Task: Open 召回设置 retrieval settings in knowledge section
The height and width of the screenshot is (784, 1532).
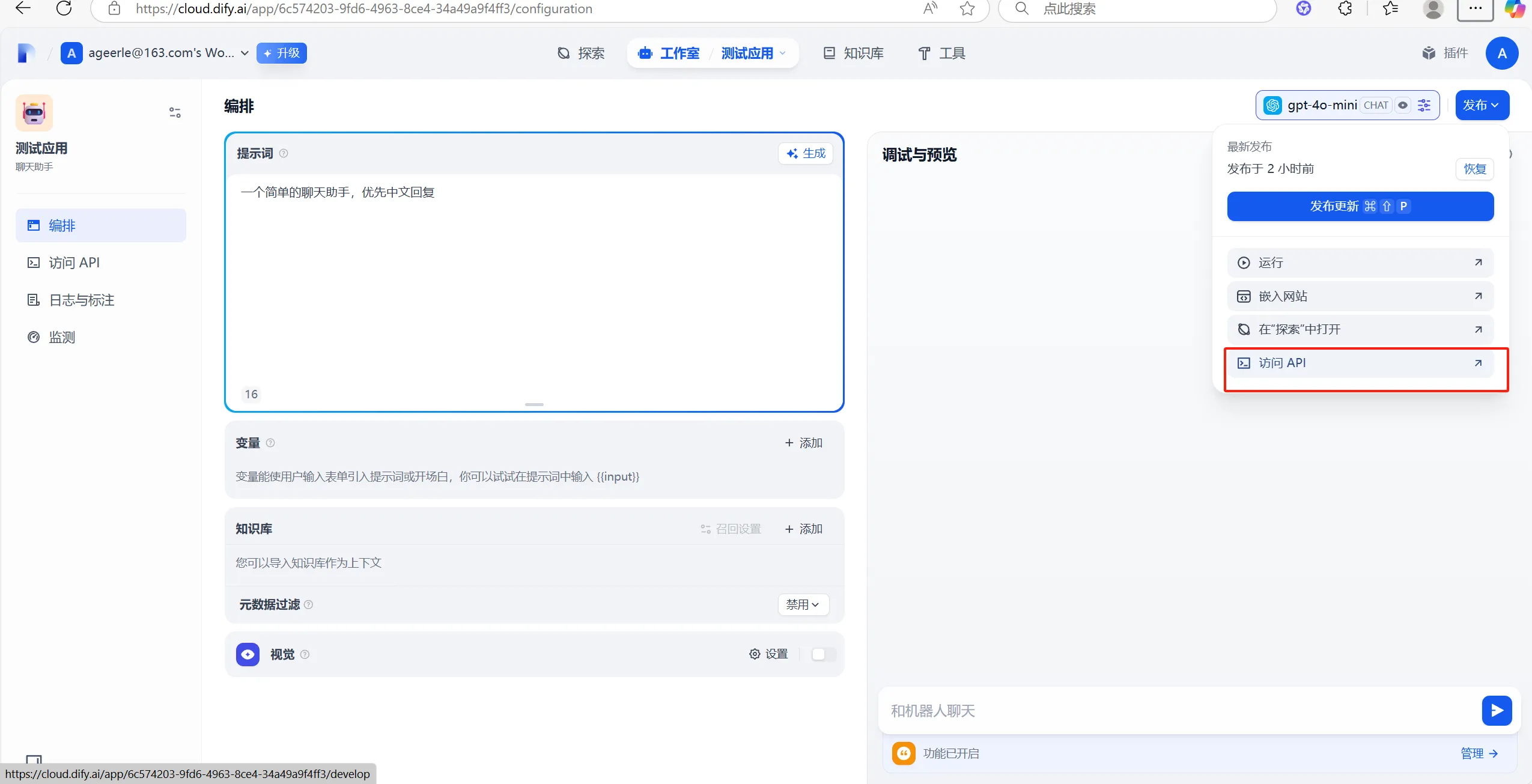Action: (x=730, y=529)
